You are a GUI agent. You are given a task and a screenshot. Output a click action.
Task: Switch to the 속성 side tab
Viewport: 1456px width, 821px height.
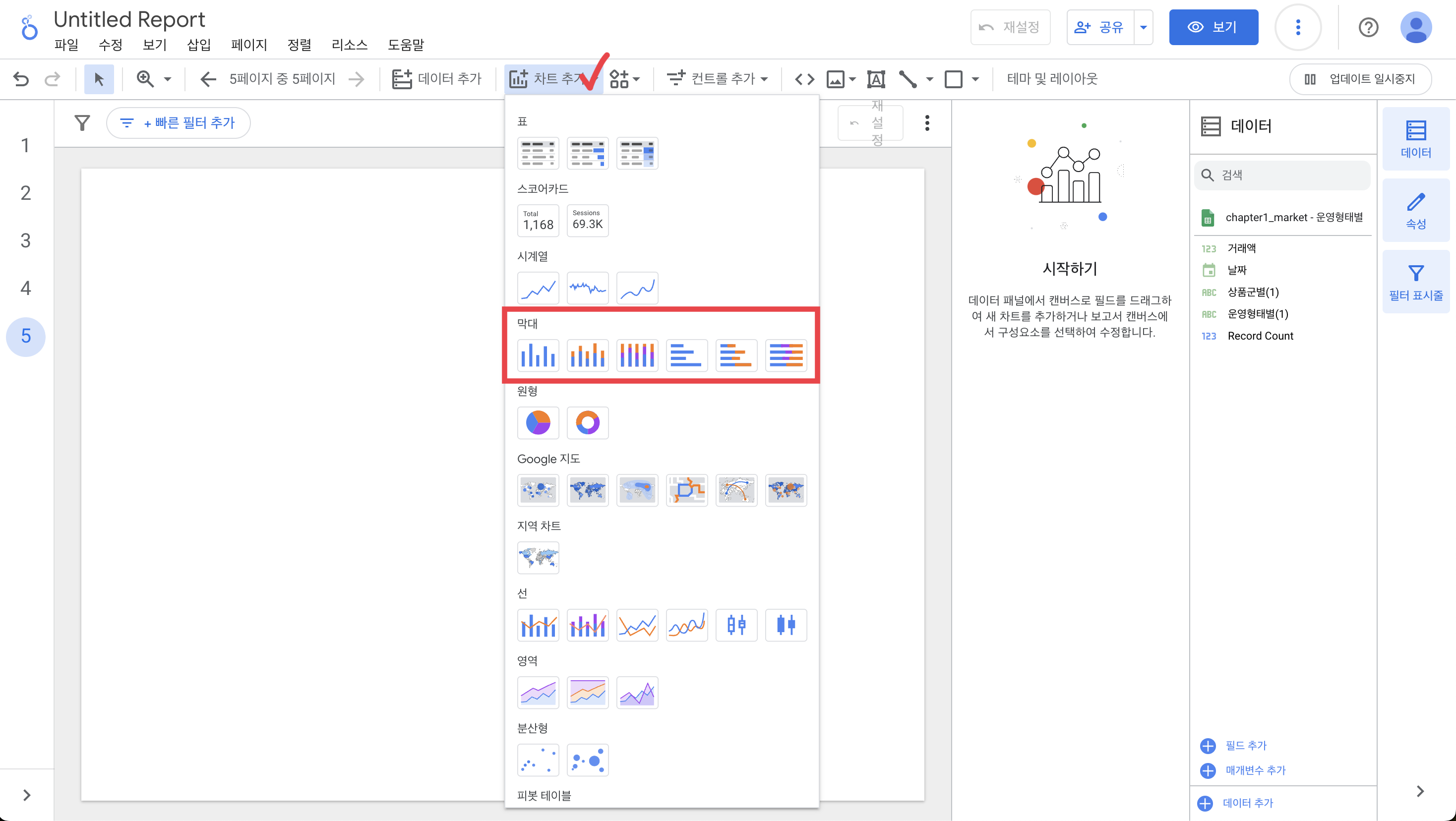click(1415, 210)
